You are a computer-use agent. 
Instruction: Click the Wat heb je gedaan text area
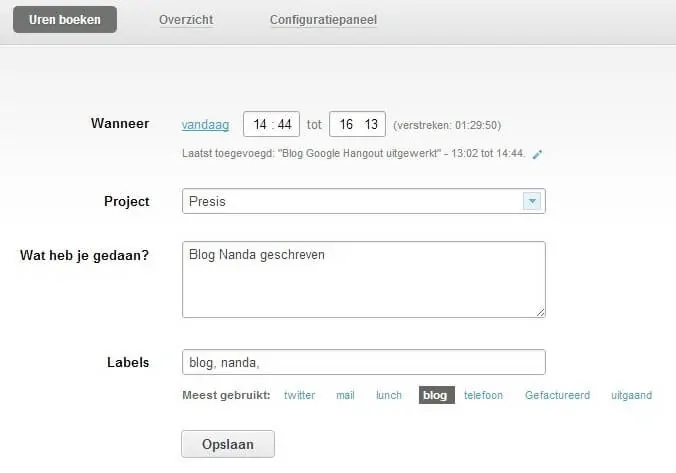[x=363, y=279]
